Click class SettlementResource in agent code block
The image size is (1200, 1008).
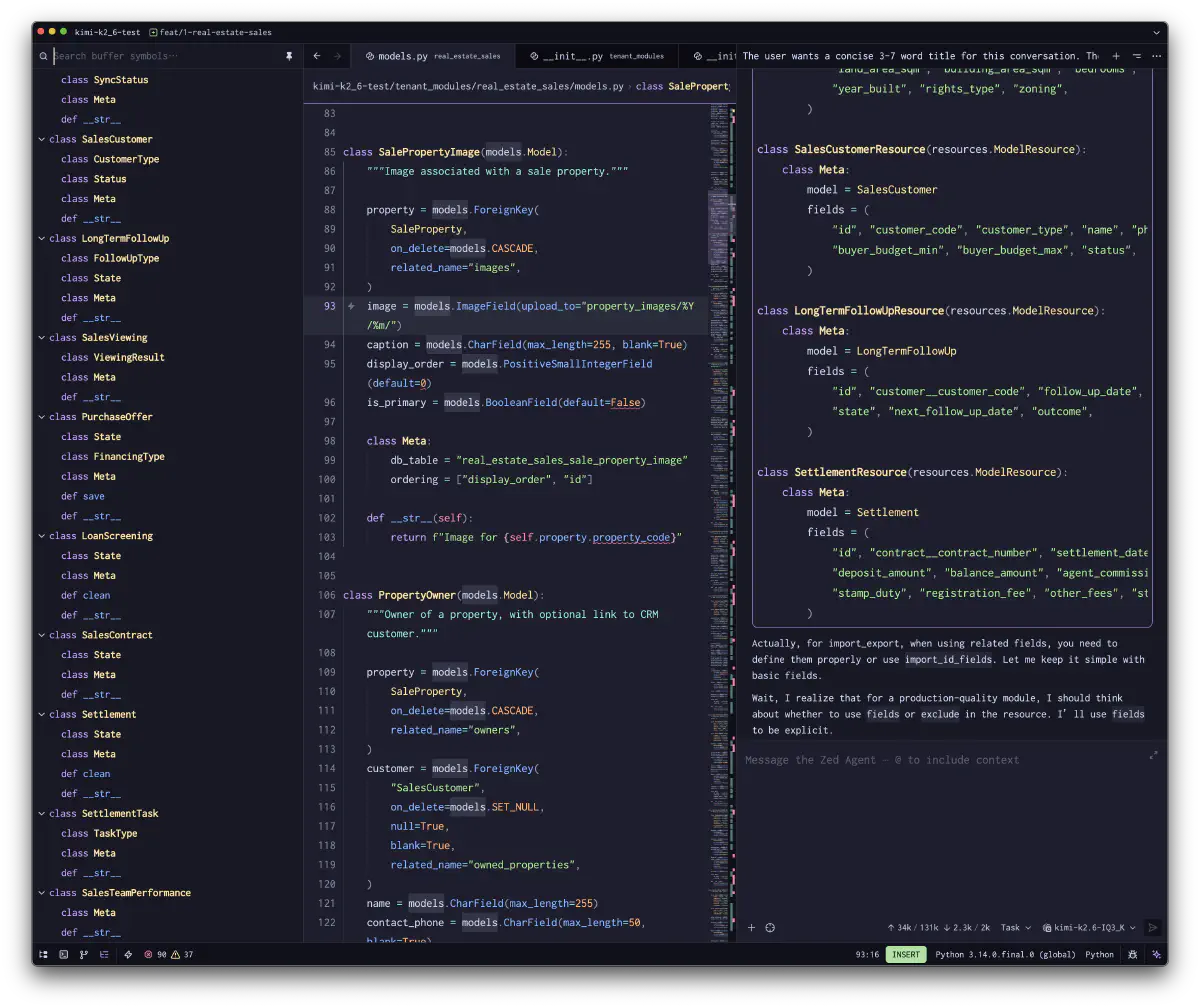point(850,472)
